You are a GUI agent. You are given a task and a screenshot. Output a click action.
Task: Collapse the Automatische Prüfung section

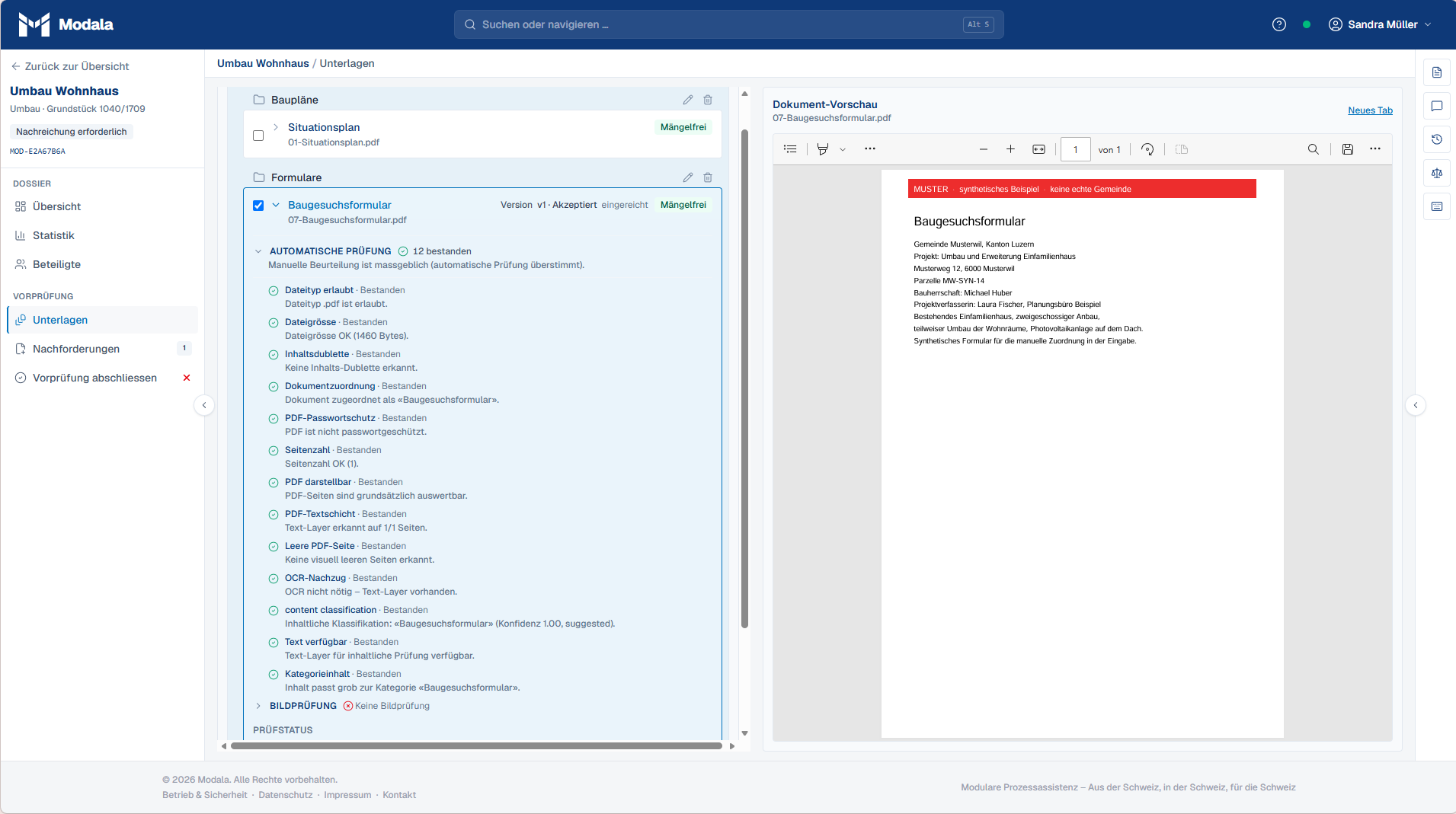(258, 251)
